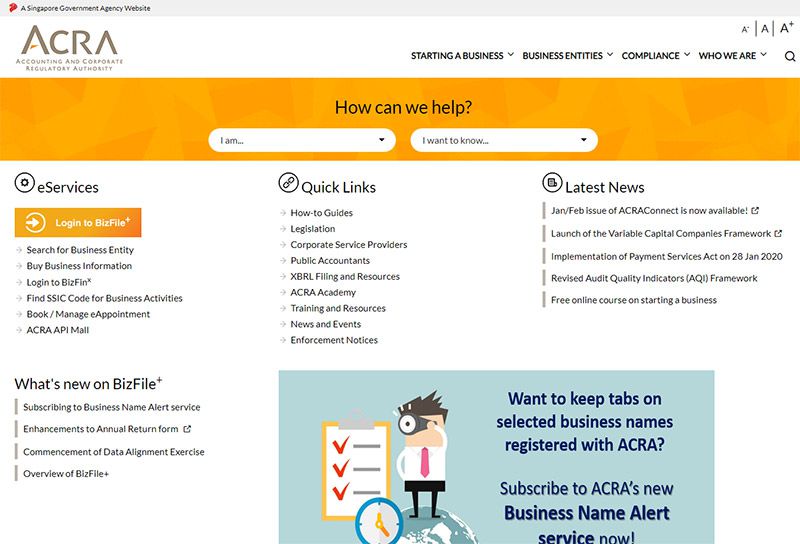Open Buy Business Information link
This screenshot has width=800, height=544.
(x=79, y=266)
